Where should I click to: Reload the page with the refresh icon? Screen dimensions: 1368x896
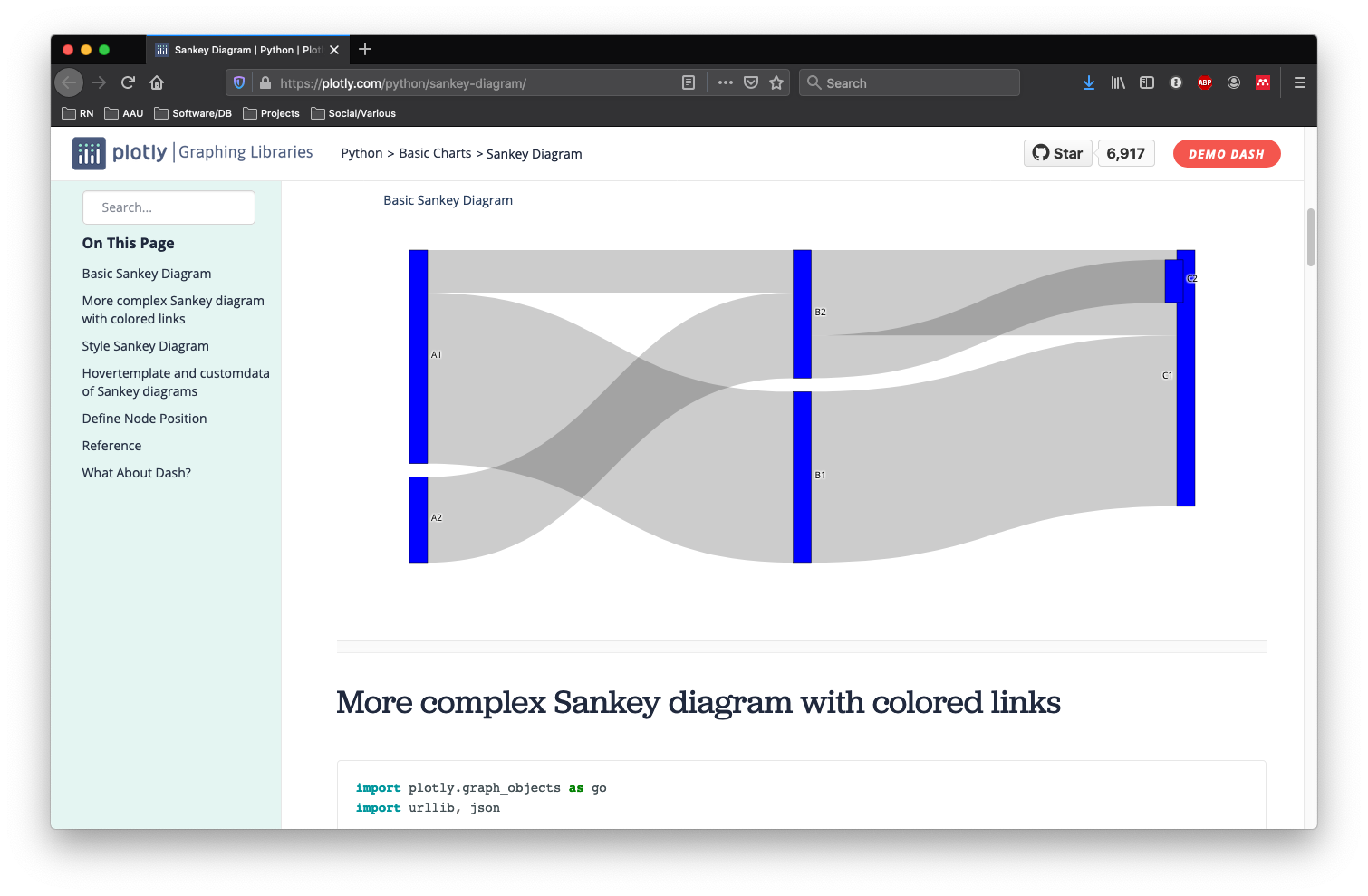pyautogui.click(x=128, y=82)
